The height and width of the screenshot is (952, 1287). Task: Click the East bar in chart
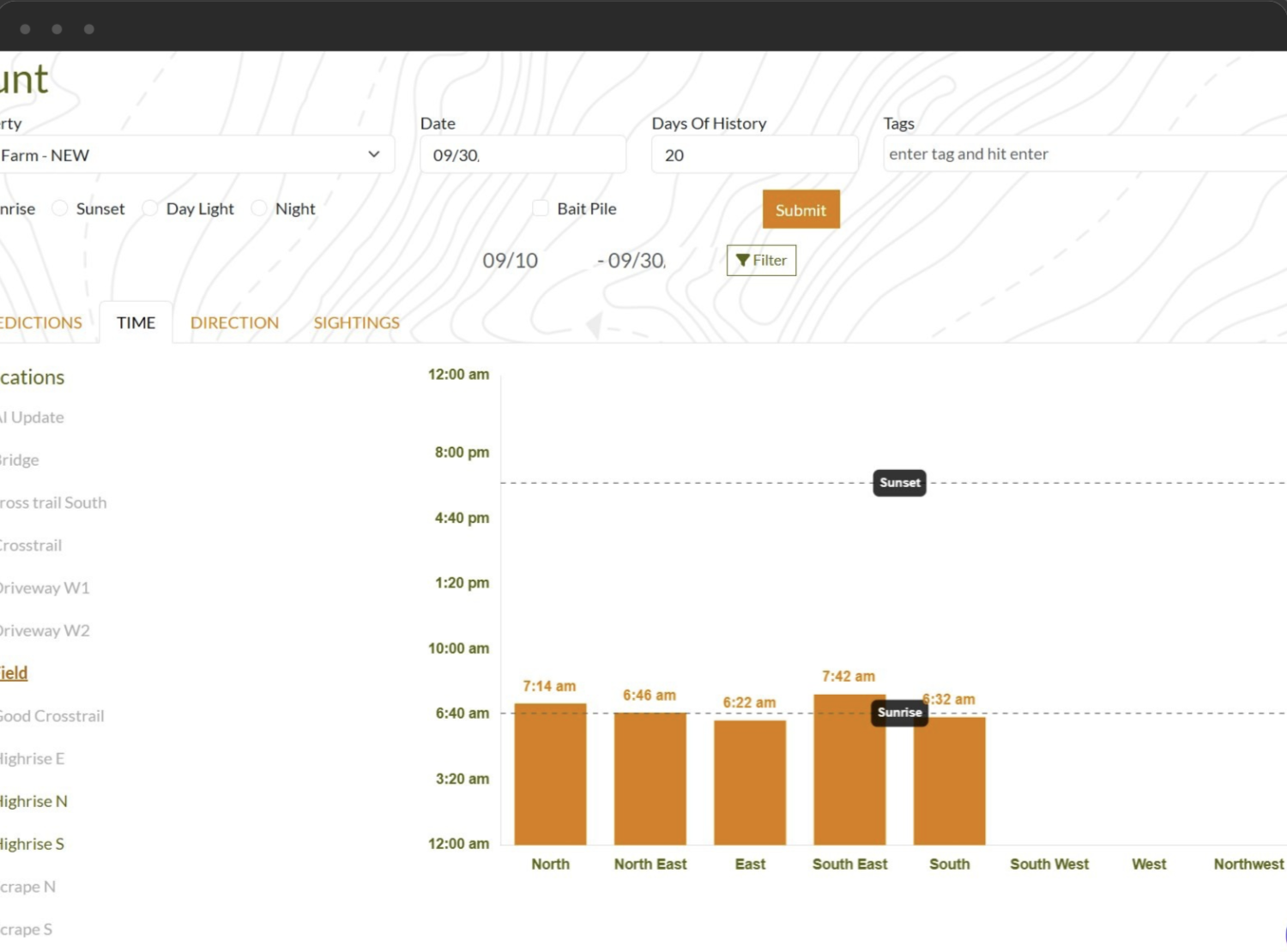point(750,783)
